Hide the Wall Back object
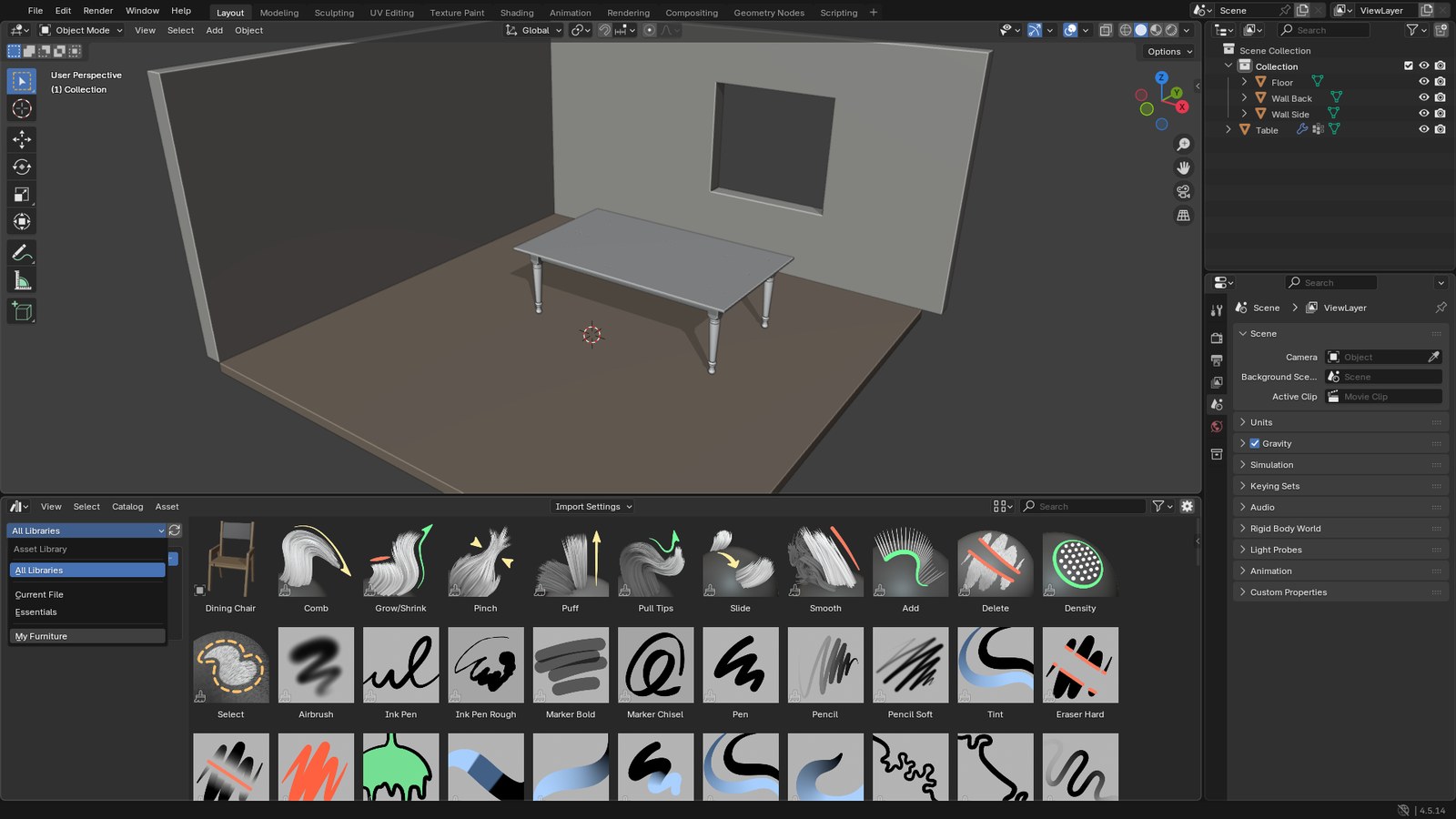The height and width of the screenshot is (819, 1456). (x=1424, y=97)
